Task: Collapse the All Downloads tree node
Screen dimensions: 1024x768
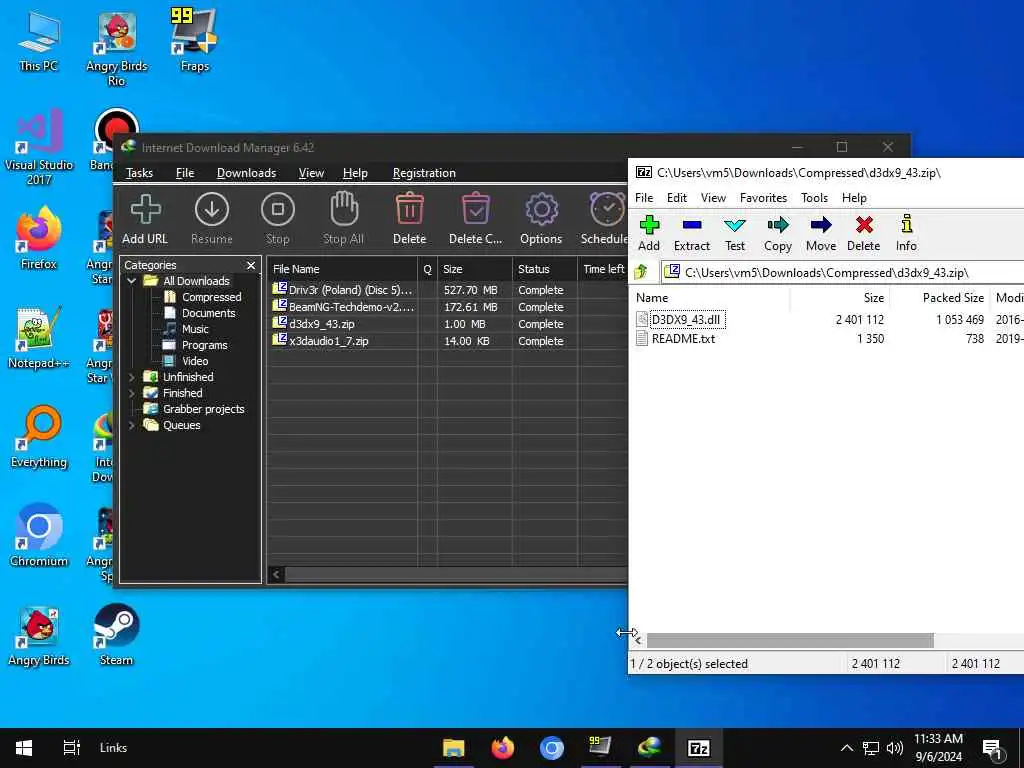Action: [132, 281]
